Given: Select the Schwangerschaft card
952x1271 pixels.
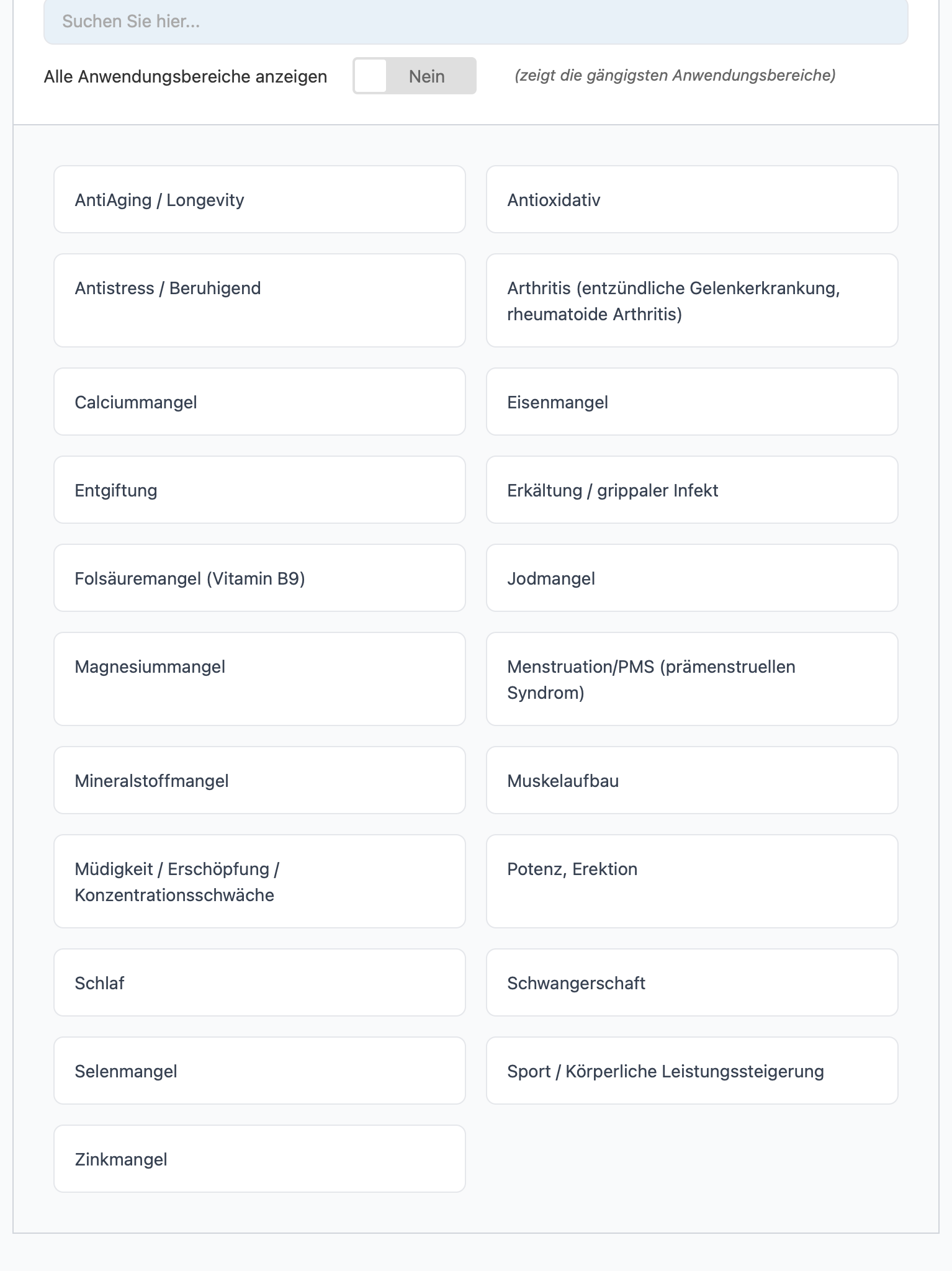Looking at the screenshot, I should (692, 982).
